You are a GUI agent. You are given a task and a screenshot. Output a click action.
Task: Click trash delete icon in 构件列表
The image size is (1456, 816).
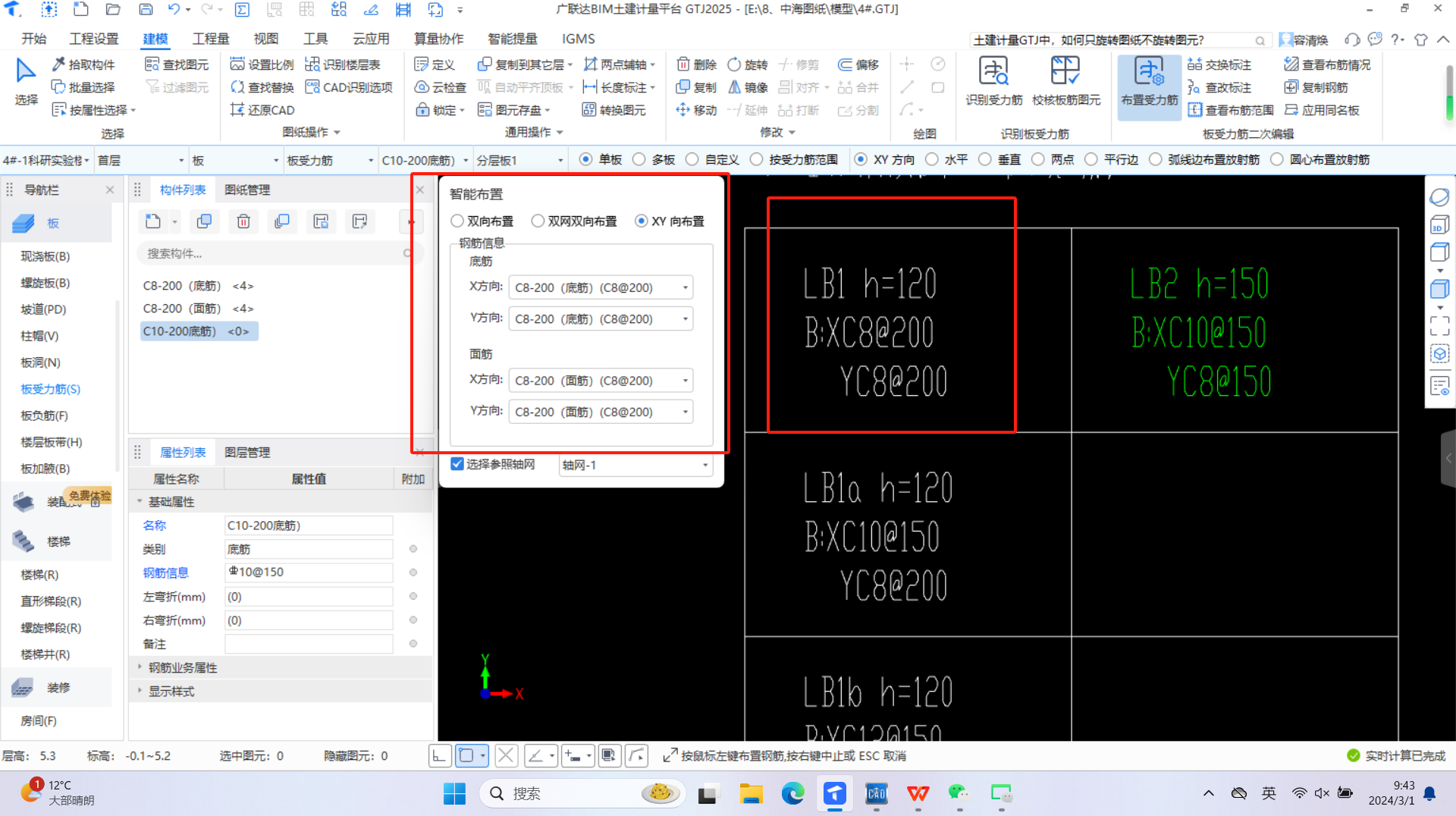(x=243, y=221)
